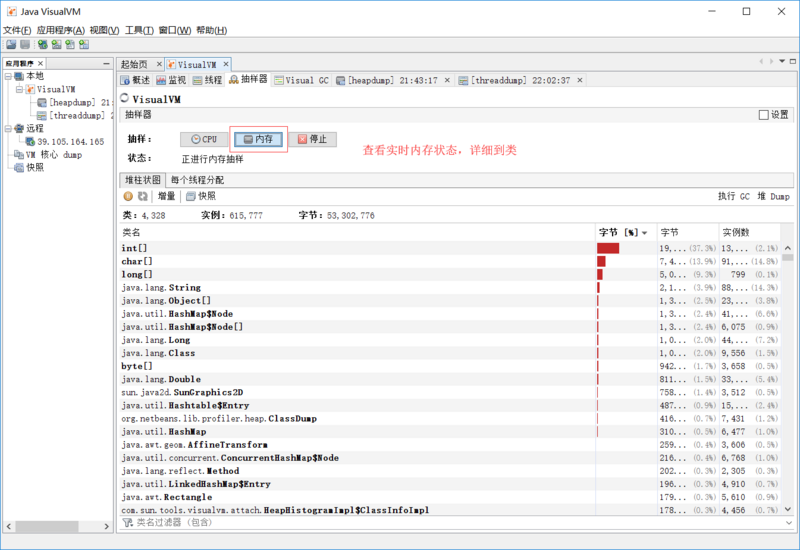This screenshot has width=800, height=550.
Task: Collapse the 本地 tree node
Action: click(8, 76)
